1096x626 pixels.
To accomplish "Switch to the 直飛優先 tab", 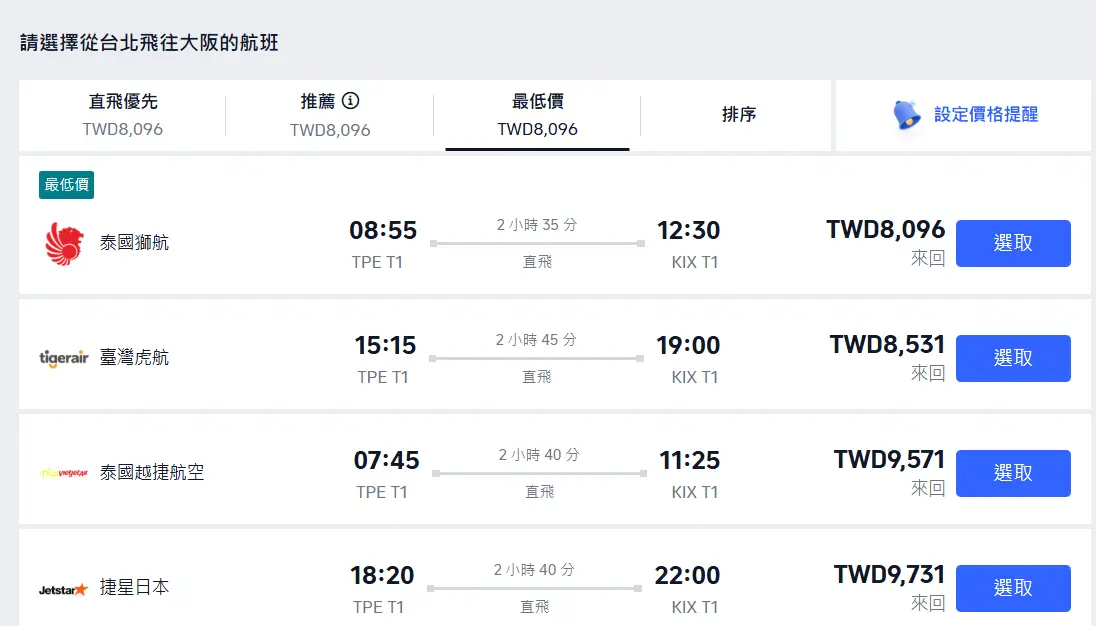I will (x=123, y=114).
